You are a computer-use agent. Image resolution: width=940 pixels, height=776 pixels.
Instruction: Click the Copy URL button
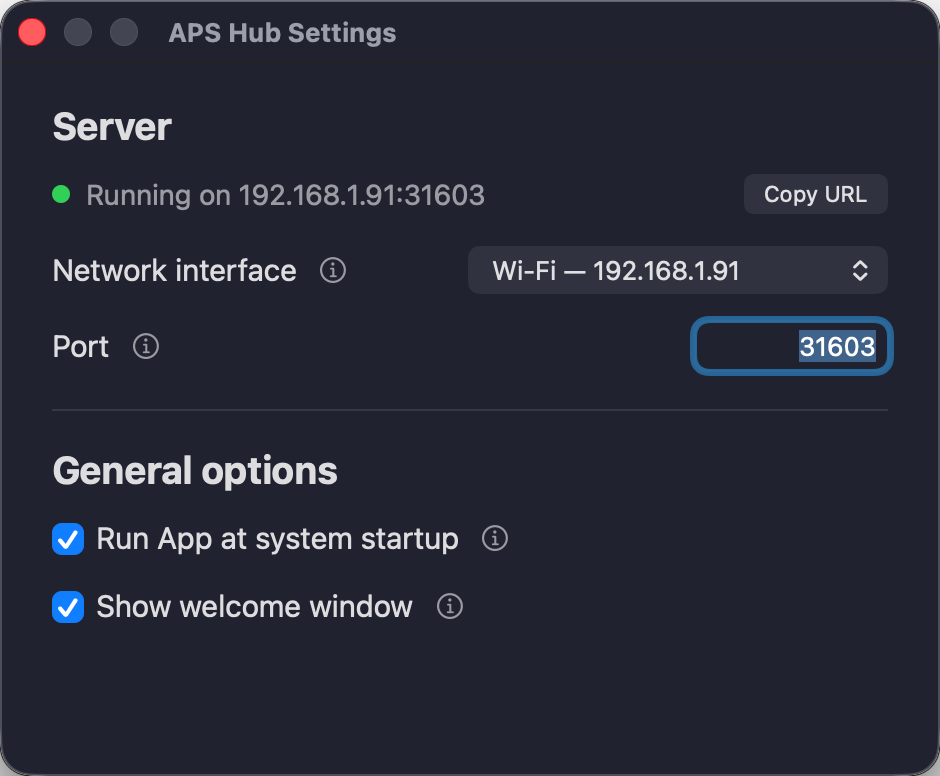pos(815,194)
